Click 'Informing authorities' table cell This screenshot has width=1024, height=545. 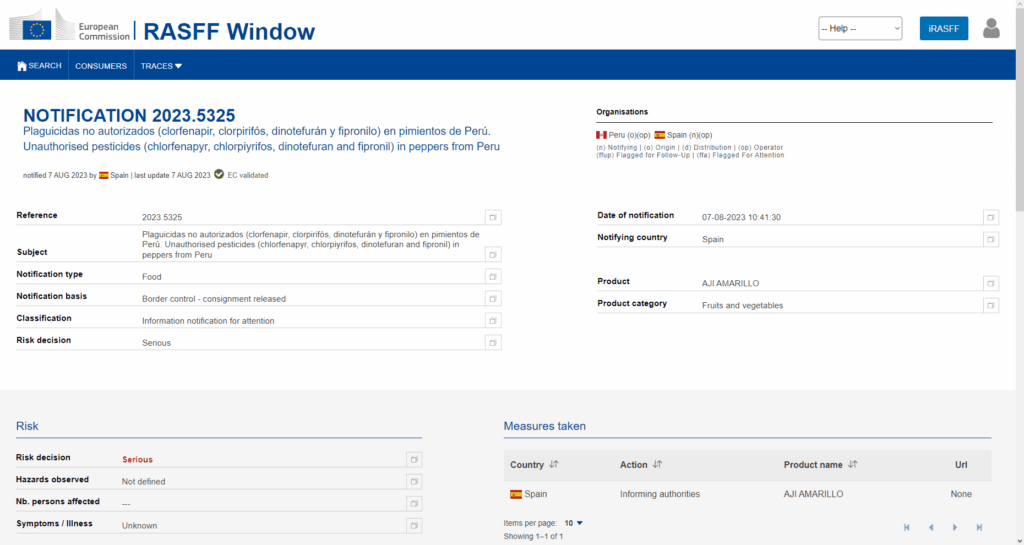(x=660, y=494)
